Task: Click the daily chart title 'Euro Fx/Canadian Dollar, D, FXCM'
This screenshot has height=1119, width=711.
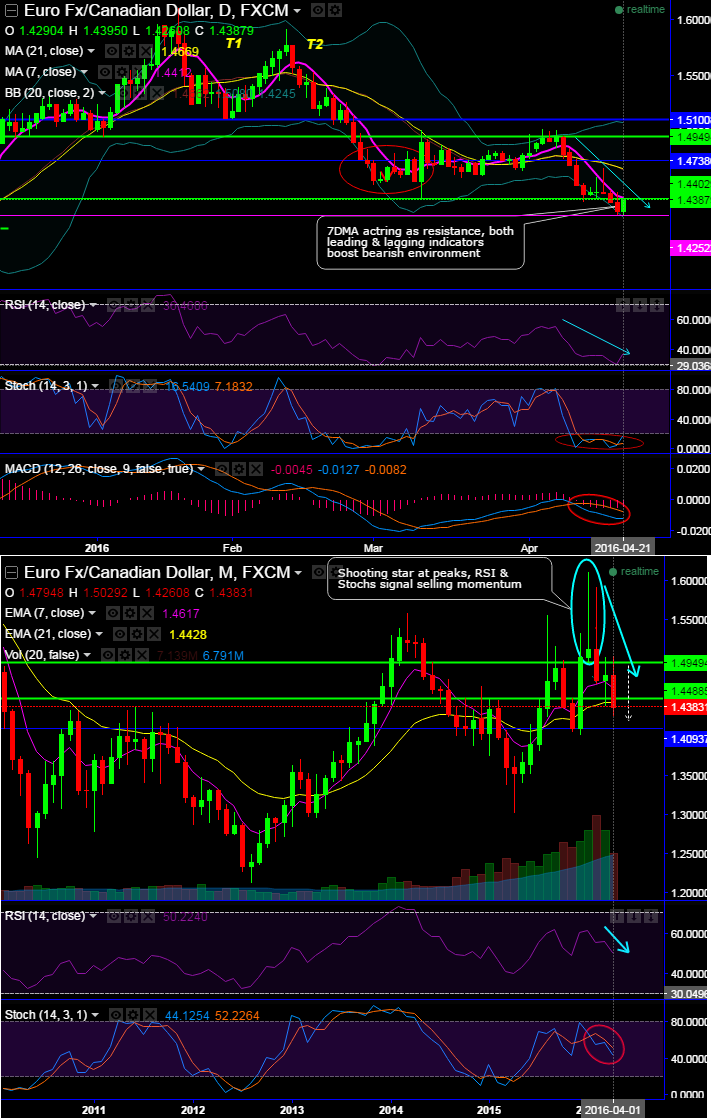Action: pyautogui.click(x=156, y=11)
